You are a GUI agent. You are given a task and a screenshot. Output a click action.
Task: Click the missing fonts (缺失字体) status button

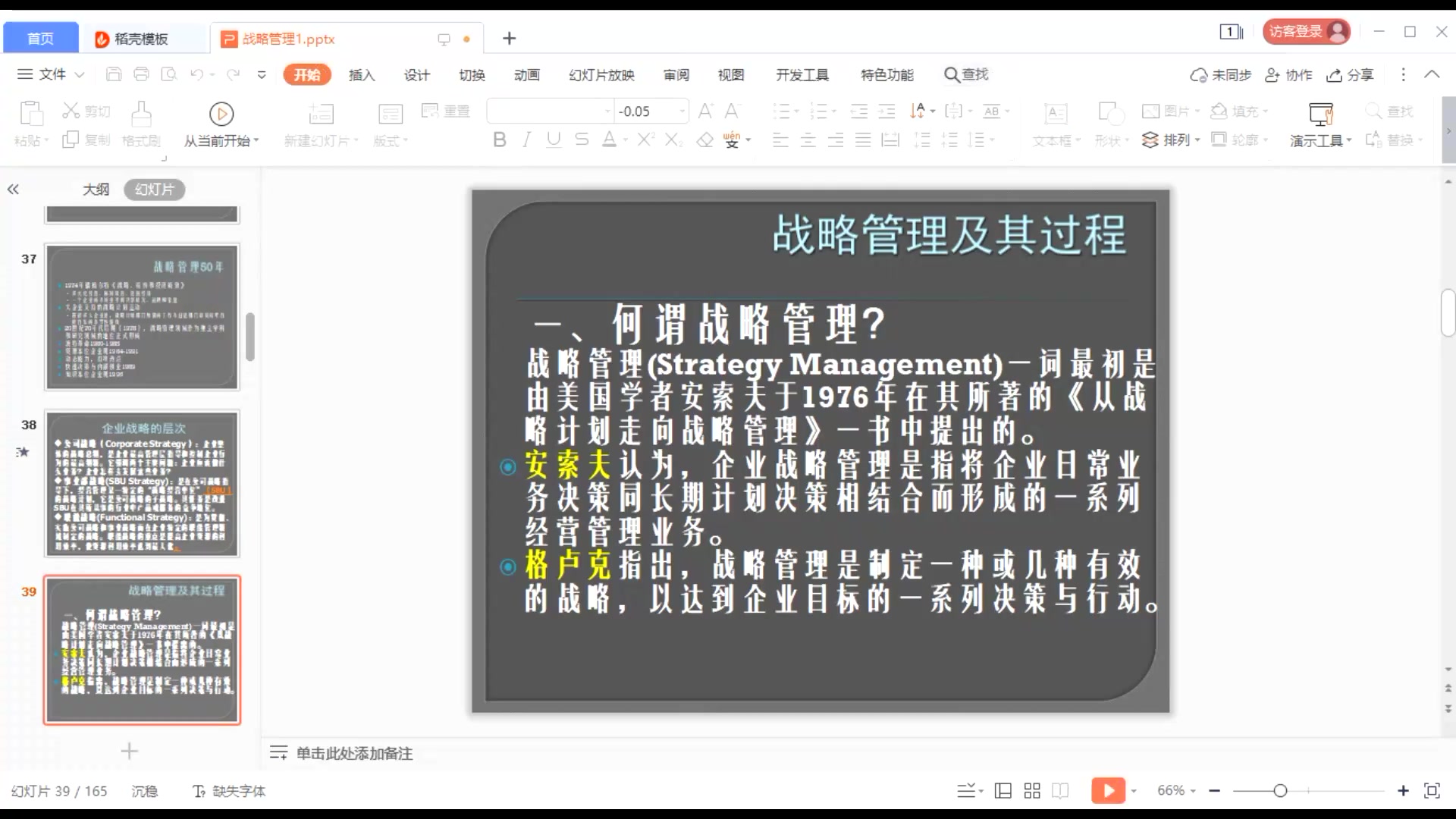point(229,791)
